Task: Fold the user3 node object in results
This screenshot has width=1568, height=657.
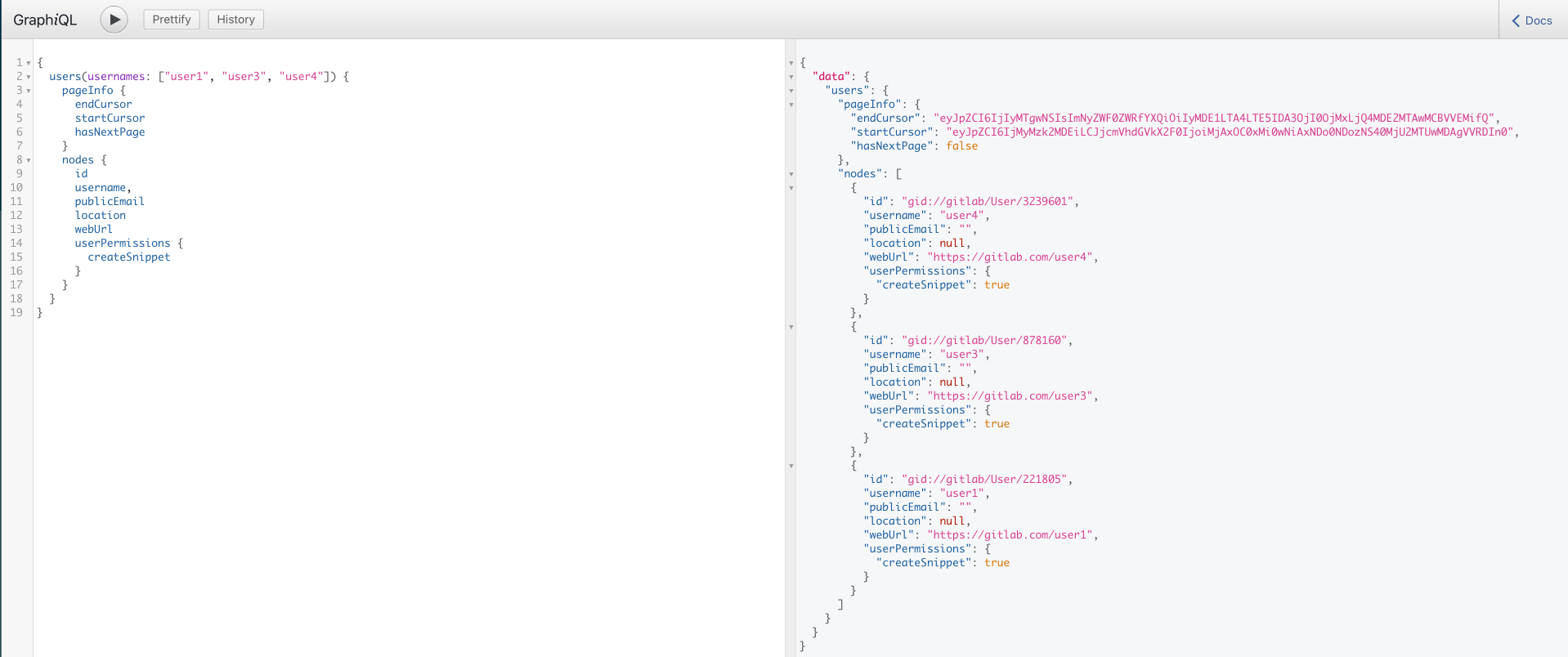Action: 791,327
